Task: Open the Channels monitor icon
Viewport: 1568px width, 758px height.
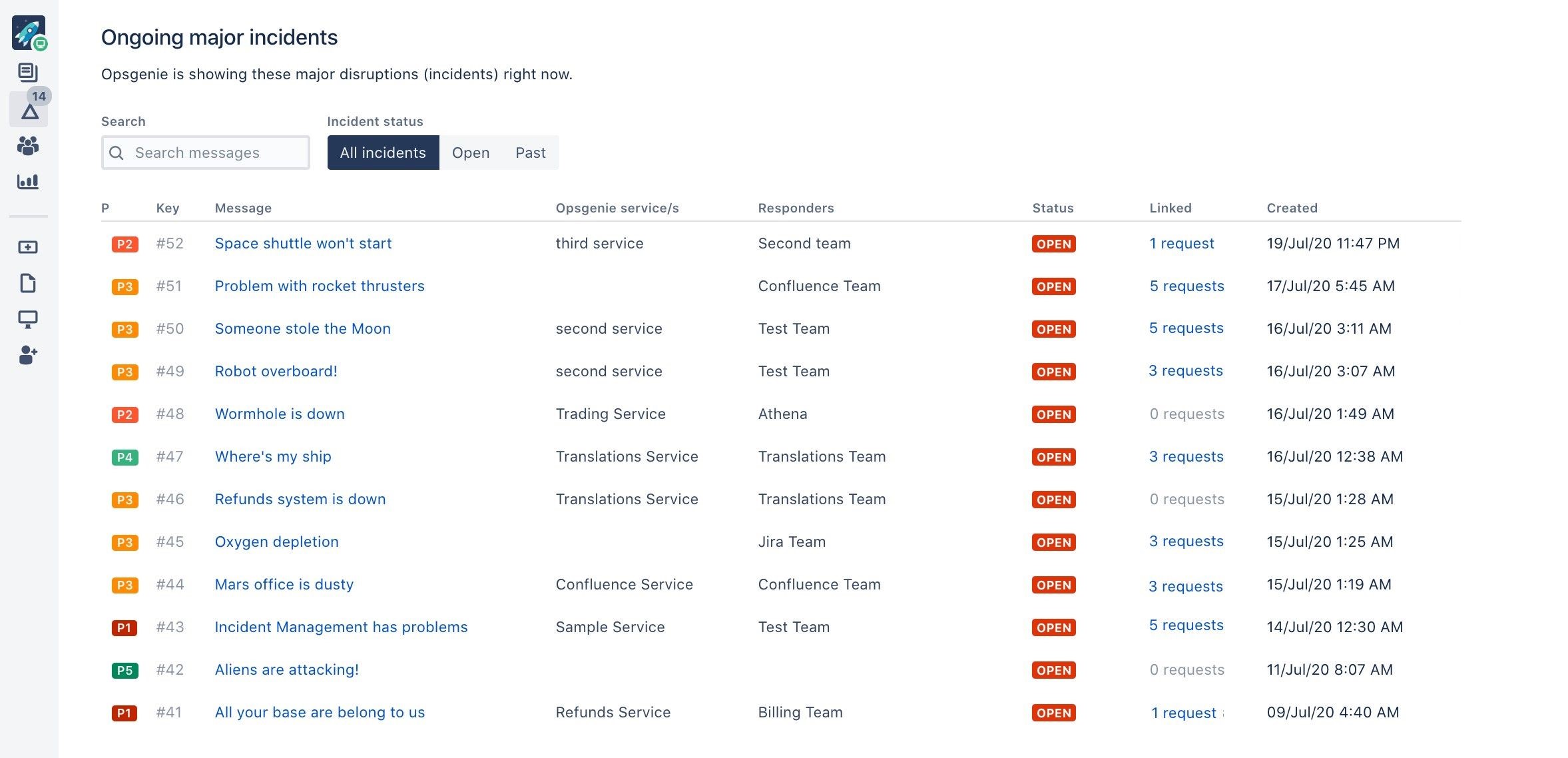Action: 28,320
